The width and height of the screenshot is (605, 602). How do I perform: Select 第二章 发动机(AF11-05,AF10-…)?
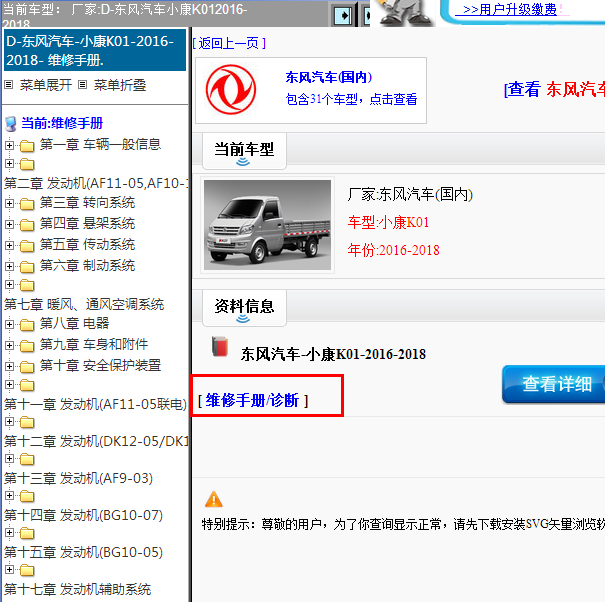coord(96,183)
